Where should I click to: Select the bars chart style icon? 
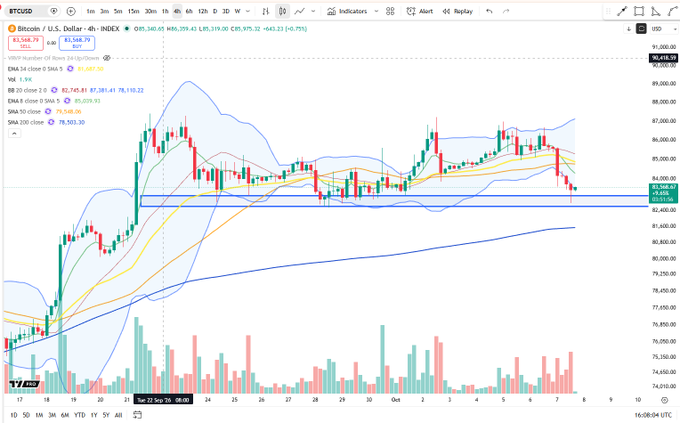click(x=266, y=11)
